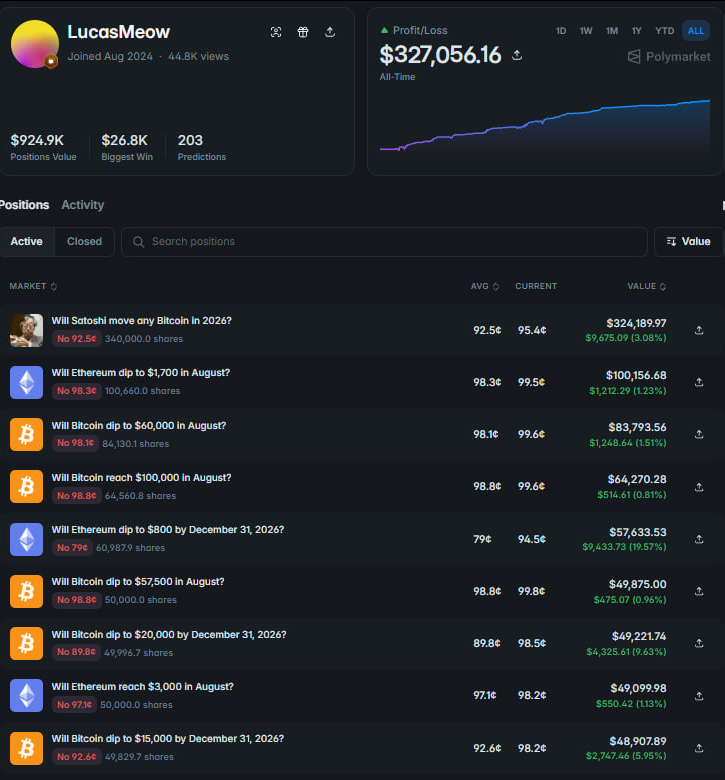Share the Bitcoin reach $100,000 position
The height and width of the screenshot is (780, 725).
699,487
